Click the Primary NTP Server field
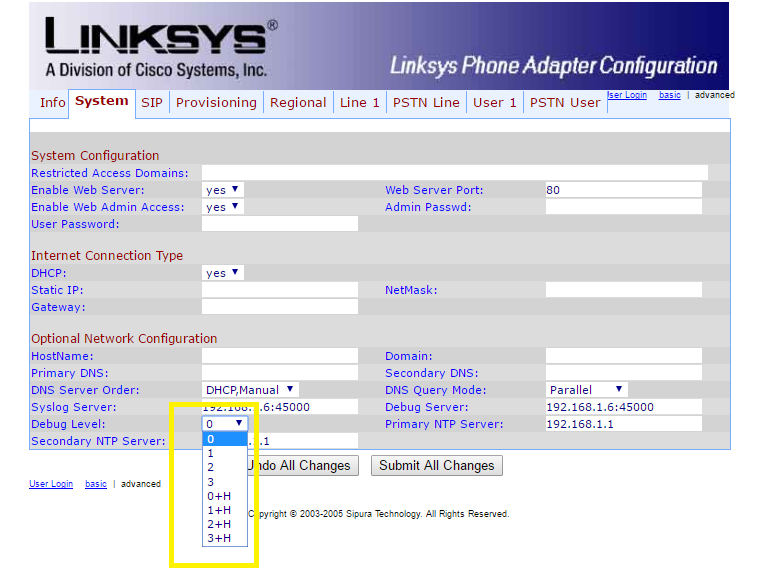This screenshot has height=577, width=780. pyautogui.click(x=624, y=424)
